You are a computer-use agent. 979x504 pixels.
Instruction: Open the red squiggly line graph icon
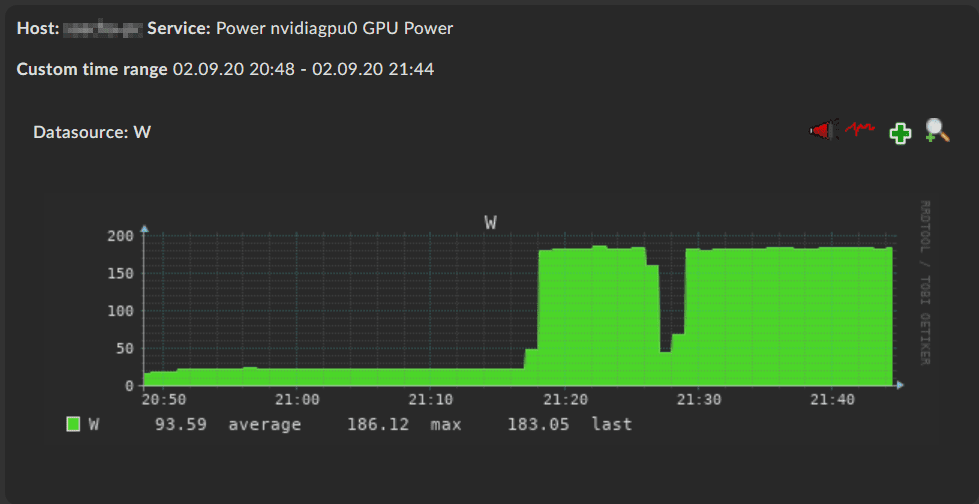(860, 128)
